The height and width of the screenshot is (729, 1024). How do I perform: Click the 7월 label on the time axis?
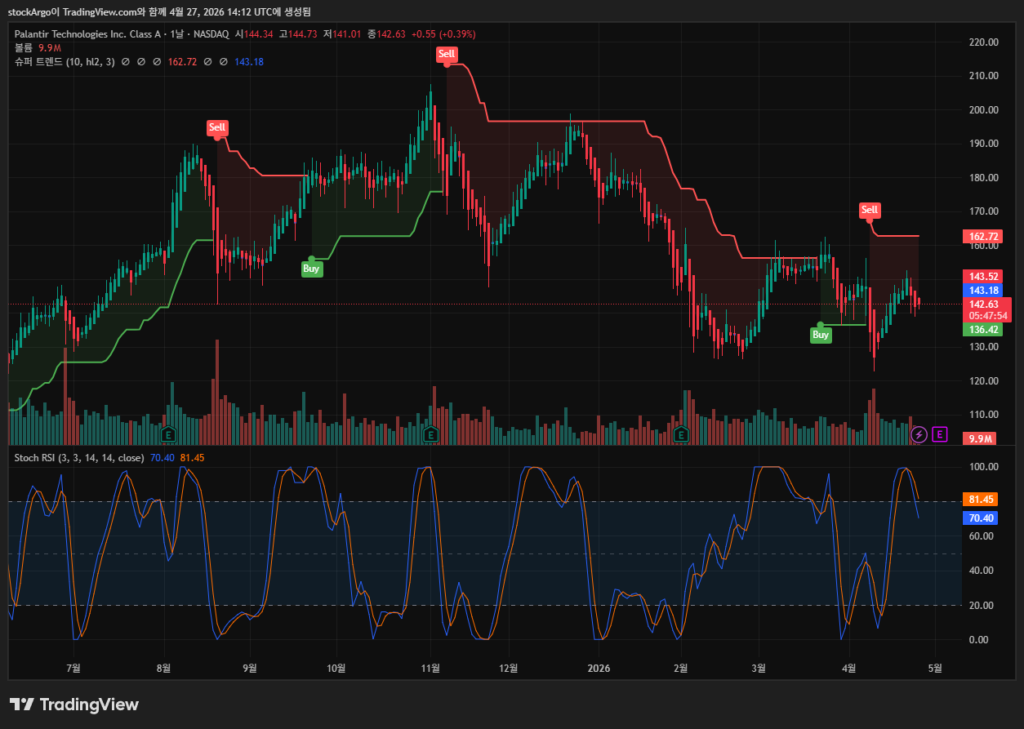[74, 668]
